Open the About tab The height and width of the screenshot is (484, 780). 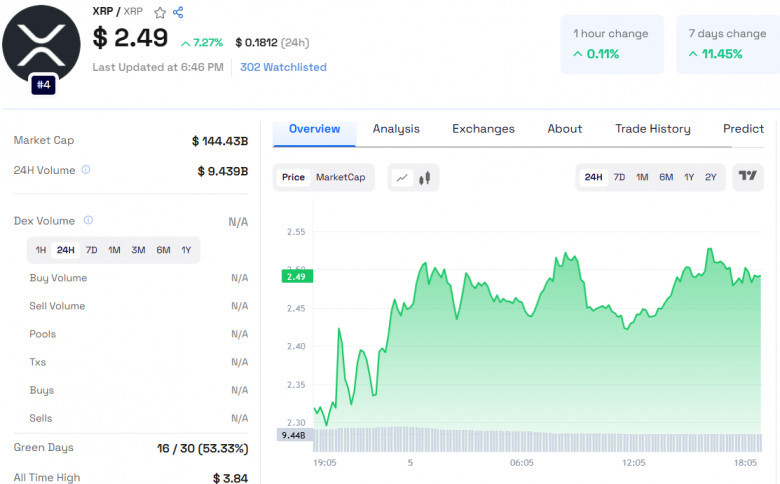click(565, 129)
